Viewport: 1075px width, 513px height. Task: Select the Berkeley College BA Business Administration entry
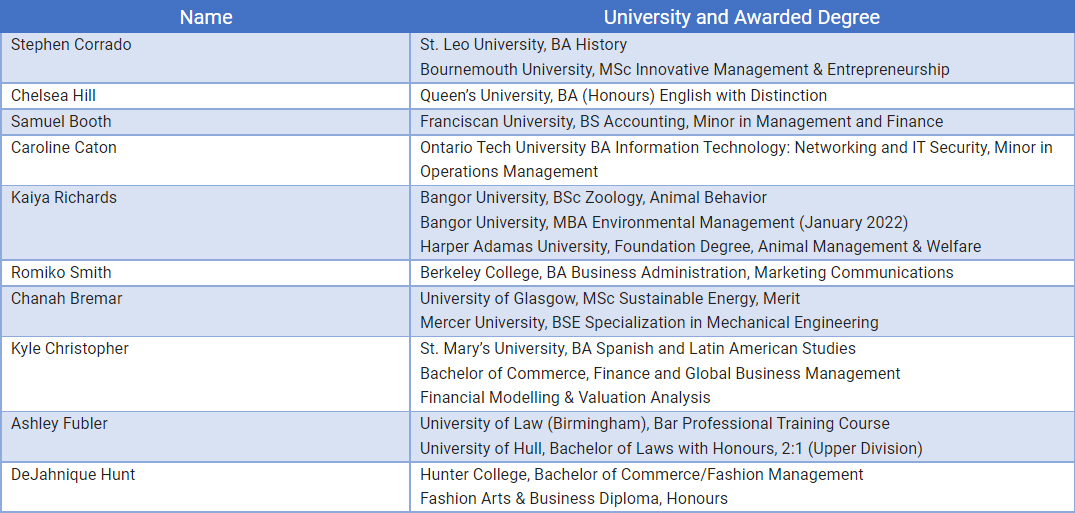[x=686, y=273]
